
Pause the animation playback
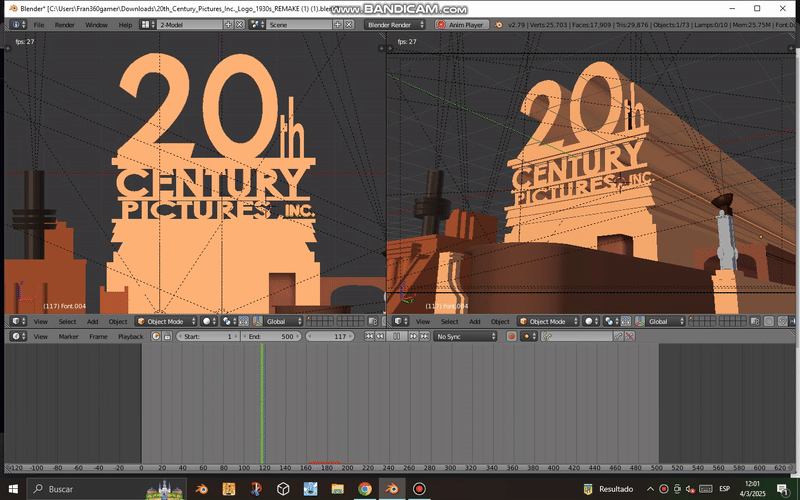(396, 336)
